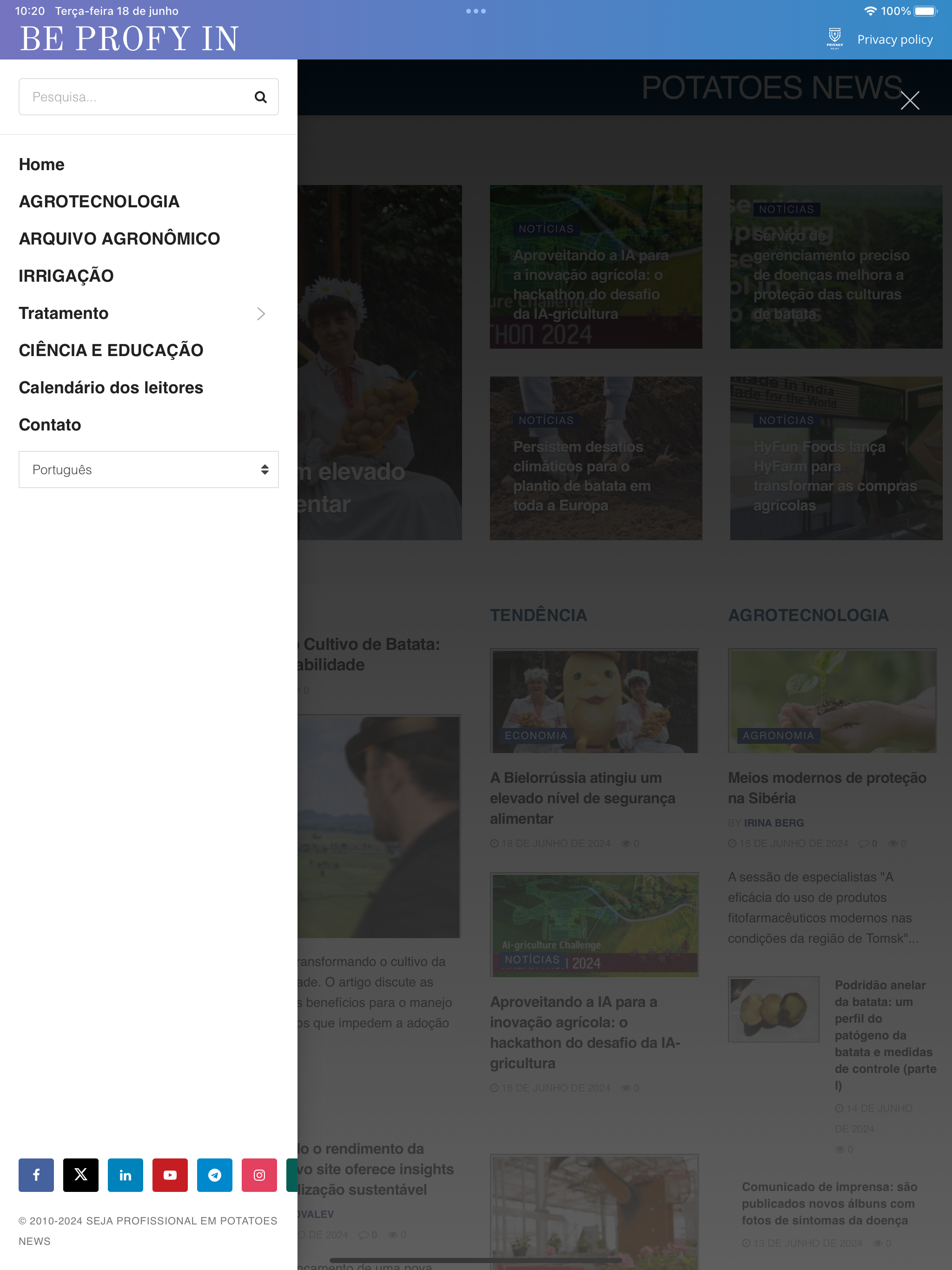Open ARQUIVO AGRONÔMICO menu item
952x1270 pixels.
click(x=119, y=239)
